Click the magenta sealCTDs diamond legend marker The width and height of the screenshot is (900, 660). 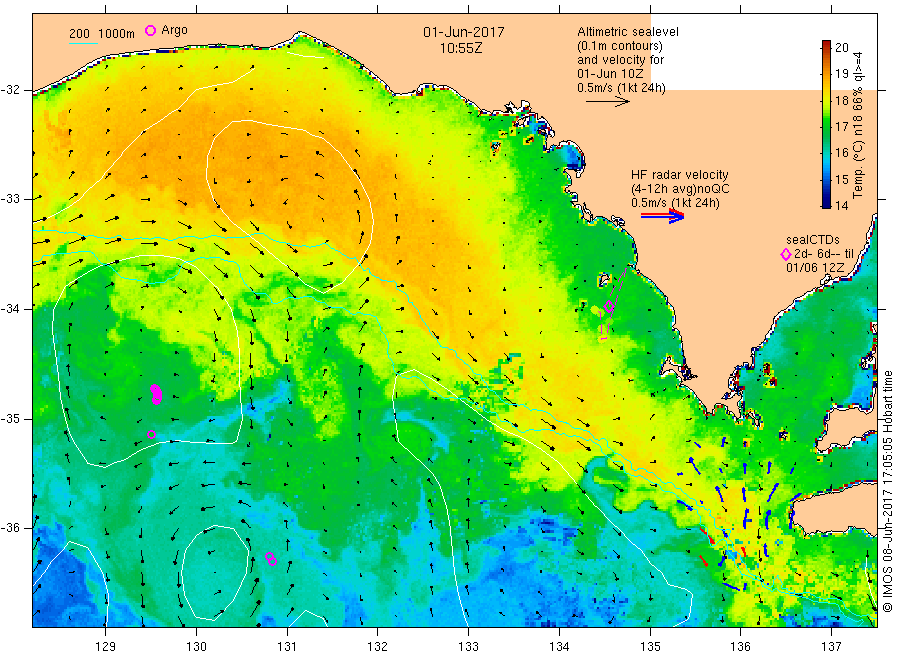click(x=785, y=254)
